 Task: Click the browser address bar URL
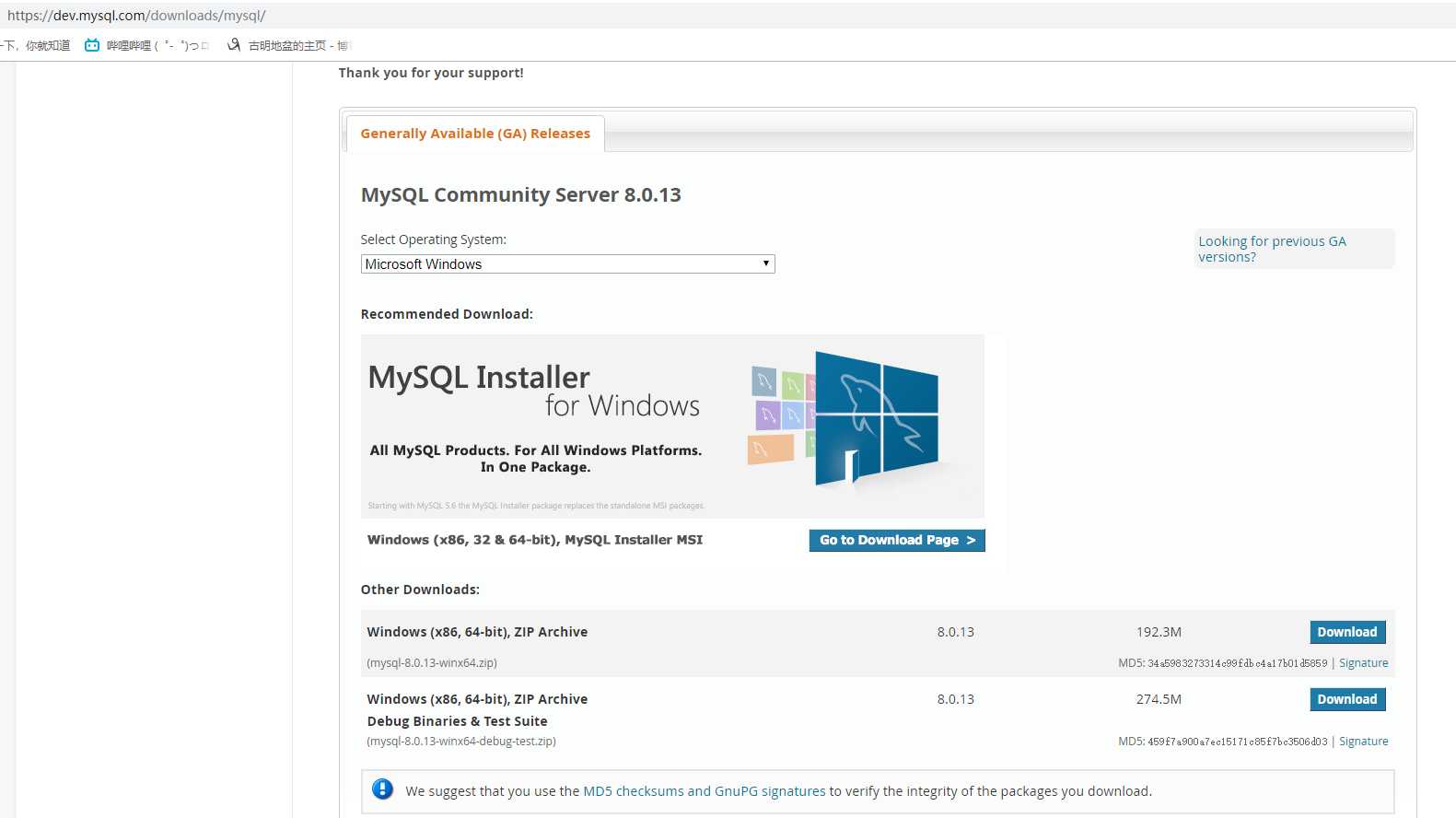tap(136, 16)
